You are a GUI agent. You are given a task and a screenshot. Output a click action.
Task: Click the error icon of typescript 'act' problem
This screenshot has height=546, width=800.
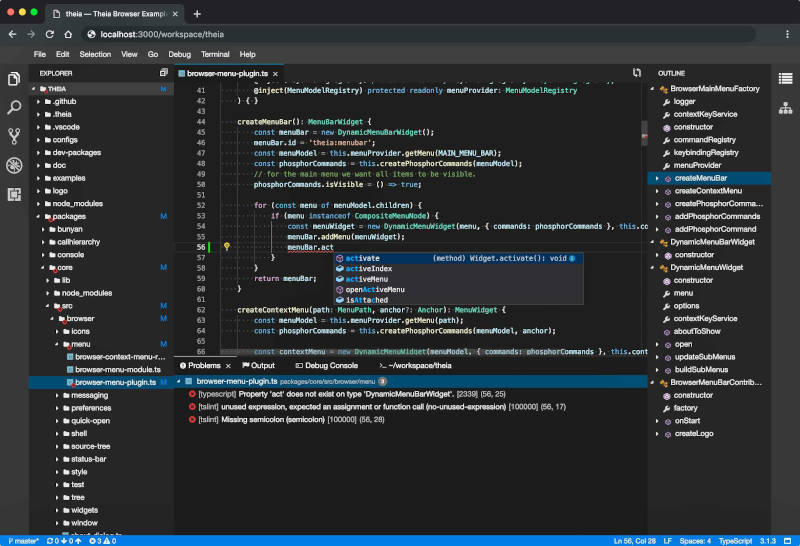pos(192,394)
